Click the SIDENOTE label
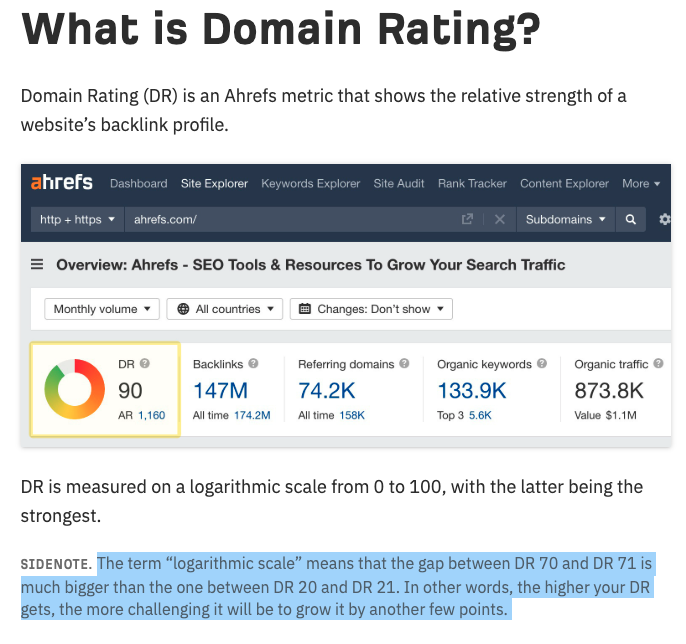The height and width of the screenshot is (644, 686). click(x=56, y=564)
